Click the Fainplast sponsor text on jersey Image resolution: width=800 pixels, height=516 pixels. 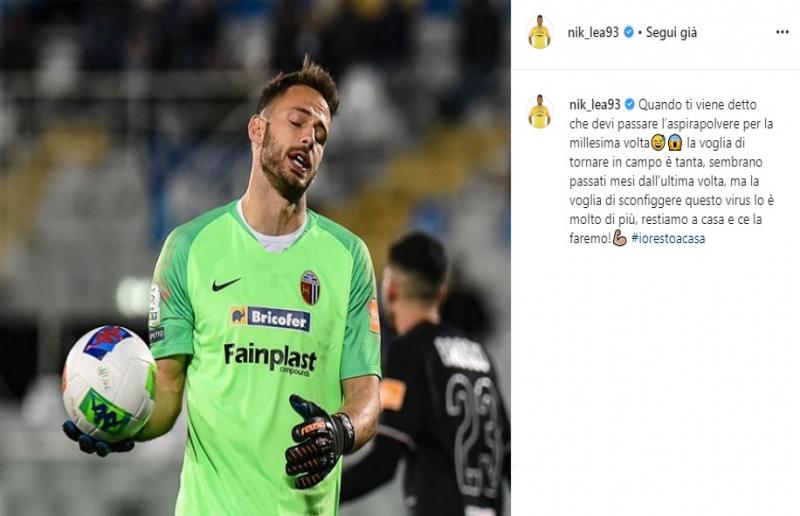(x=270, y=358)
